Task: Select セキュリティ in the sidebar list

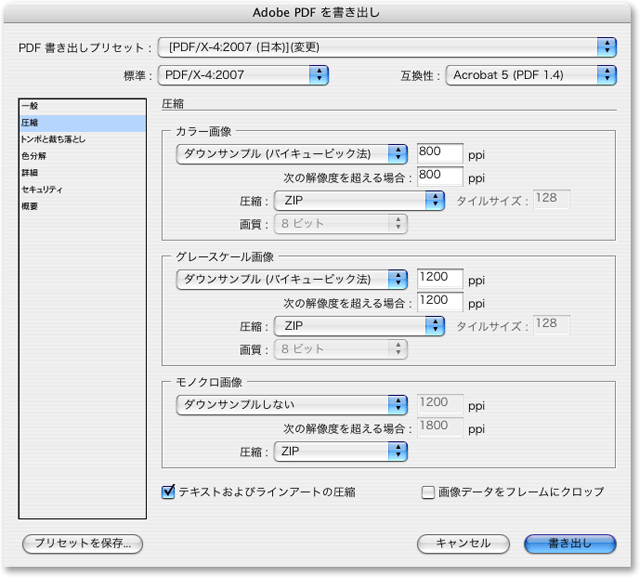Action: [x=42, y=189]
